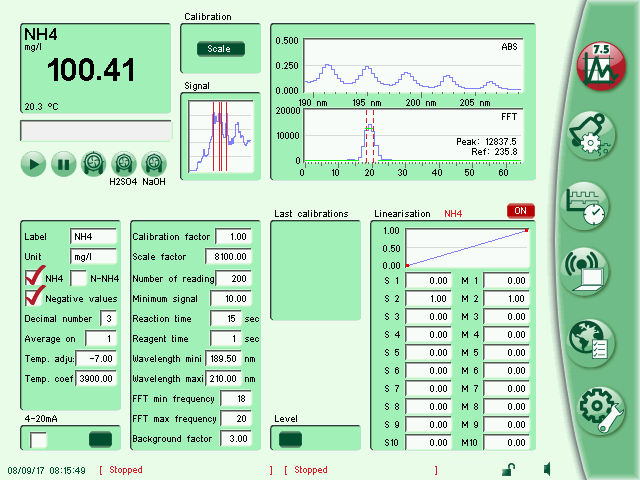Activate the NaOH pump icon
Image resolution: width=640 pixels, height=480 pixels.
click(x=154, y=163)
